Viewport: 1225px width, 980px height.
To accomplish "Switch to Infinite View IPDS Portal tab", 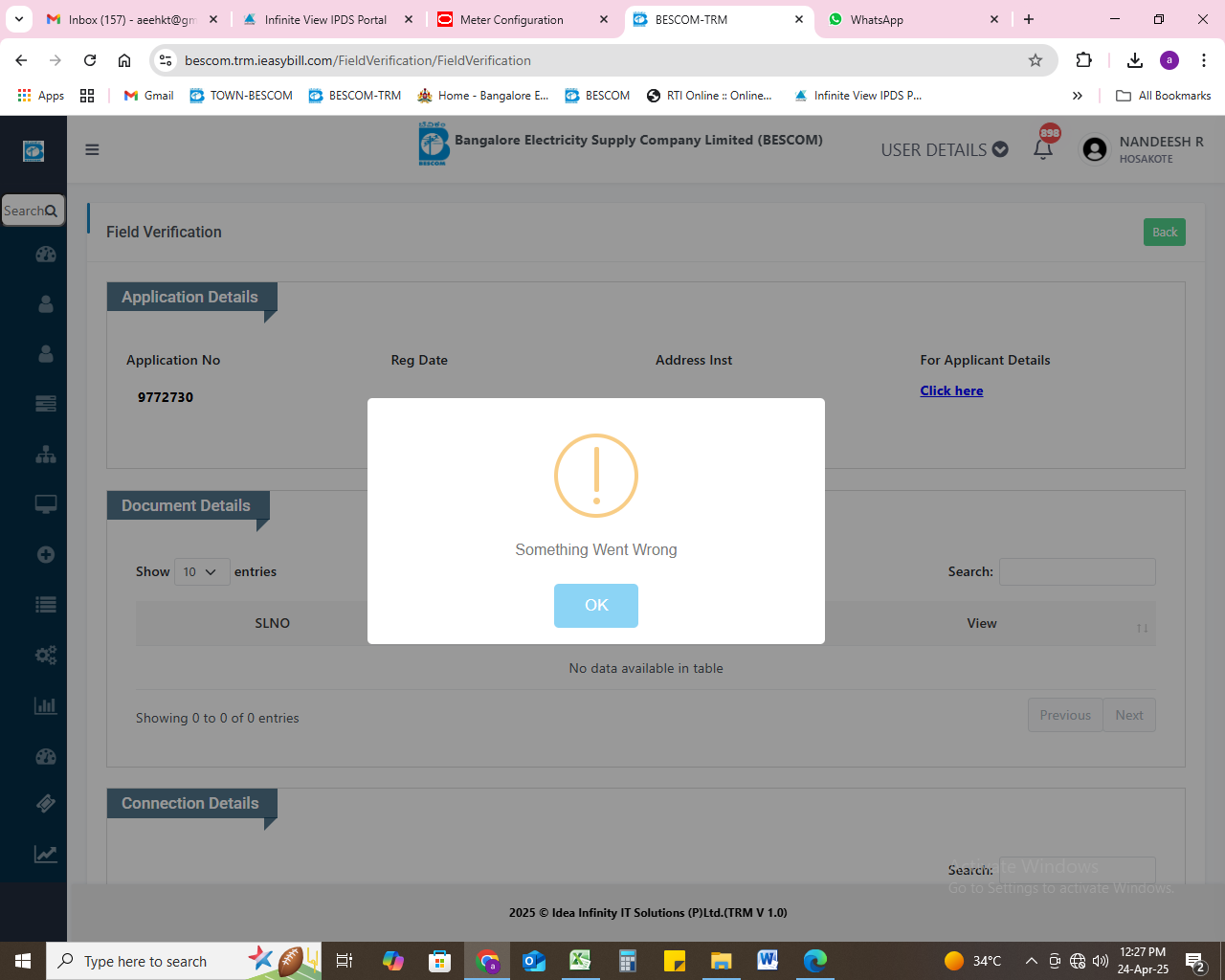I will [x=325, y=19].
